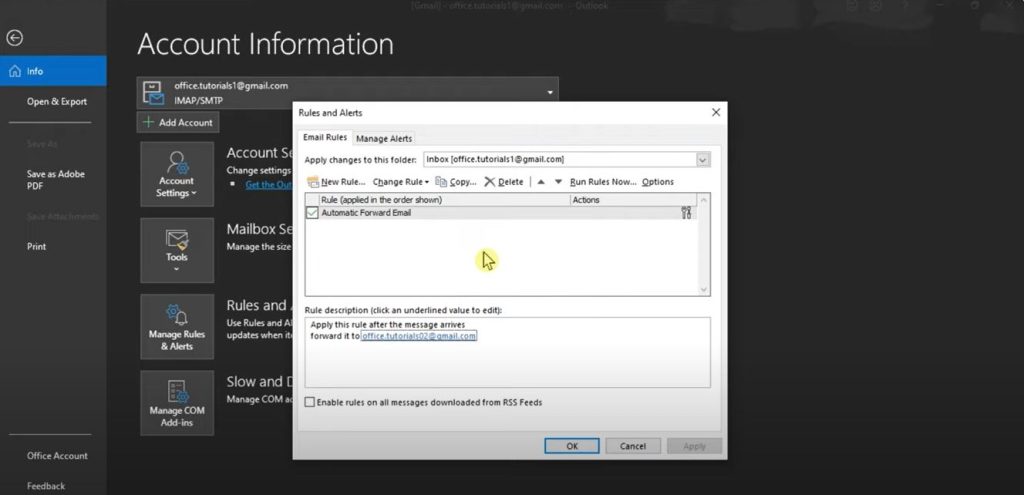Click Delete in the rules toolbar
The height and width of the screenshot is (495, 1024).
click(504, 182)
